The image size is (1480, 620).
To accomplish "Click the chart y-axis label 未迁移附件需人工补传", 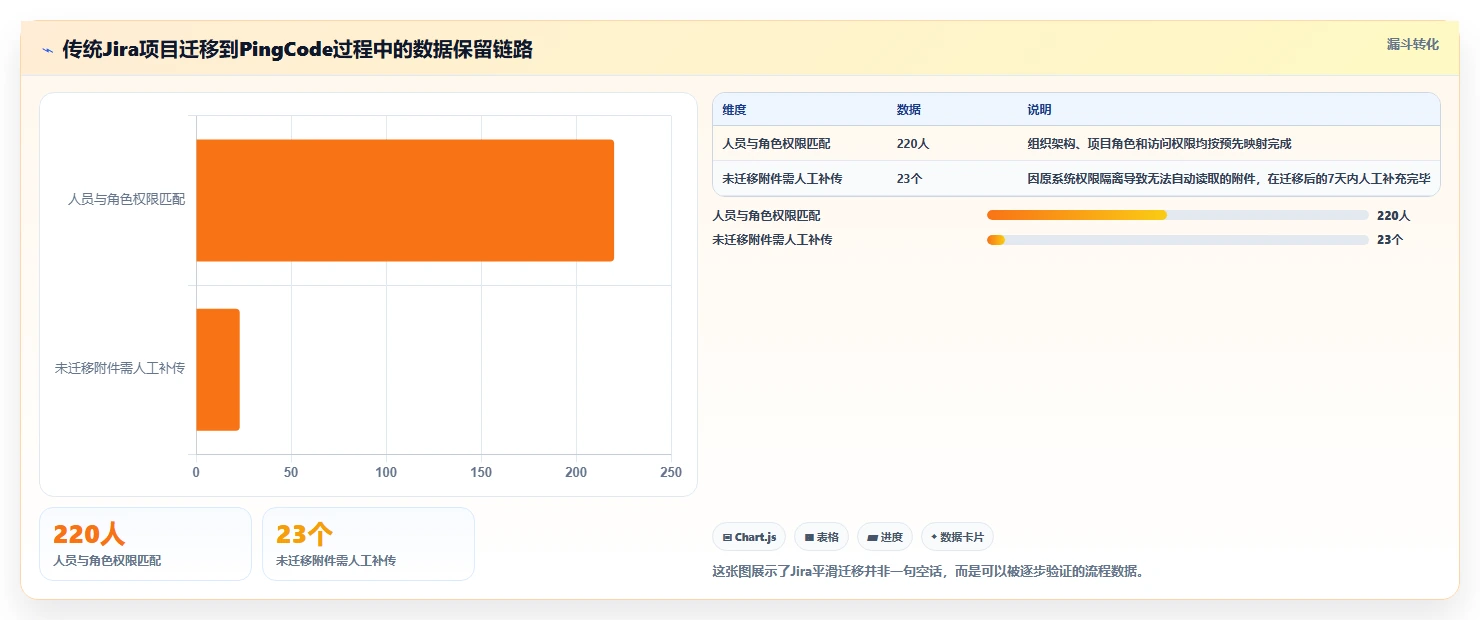I will click(x=120, y=368).
